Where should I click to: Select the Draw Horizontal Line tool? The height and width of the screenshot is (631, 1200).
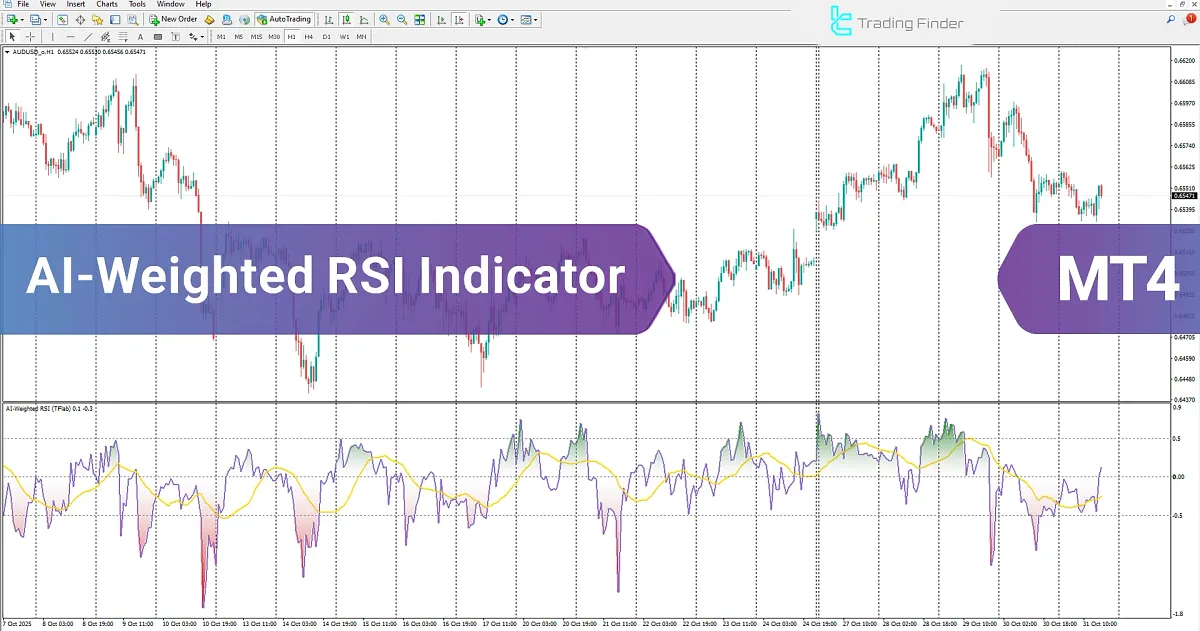[68, 36]
